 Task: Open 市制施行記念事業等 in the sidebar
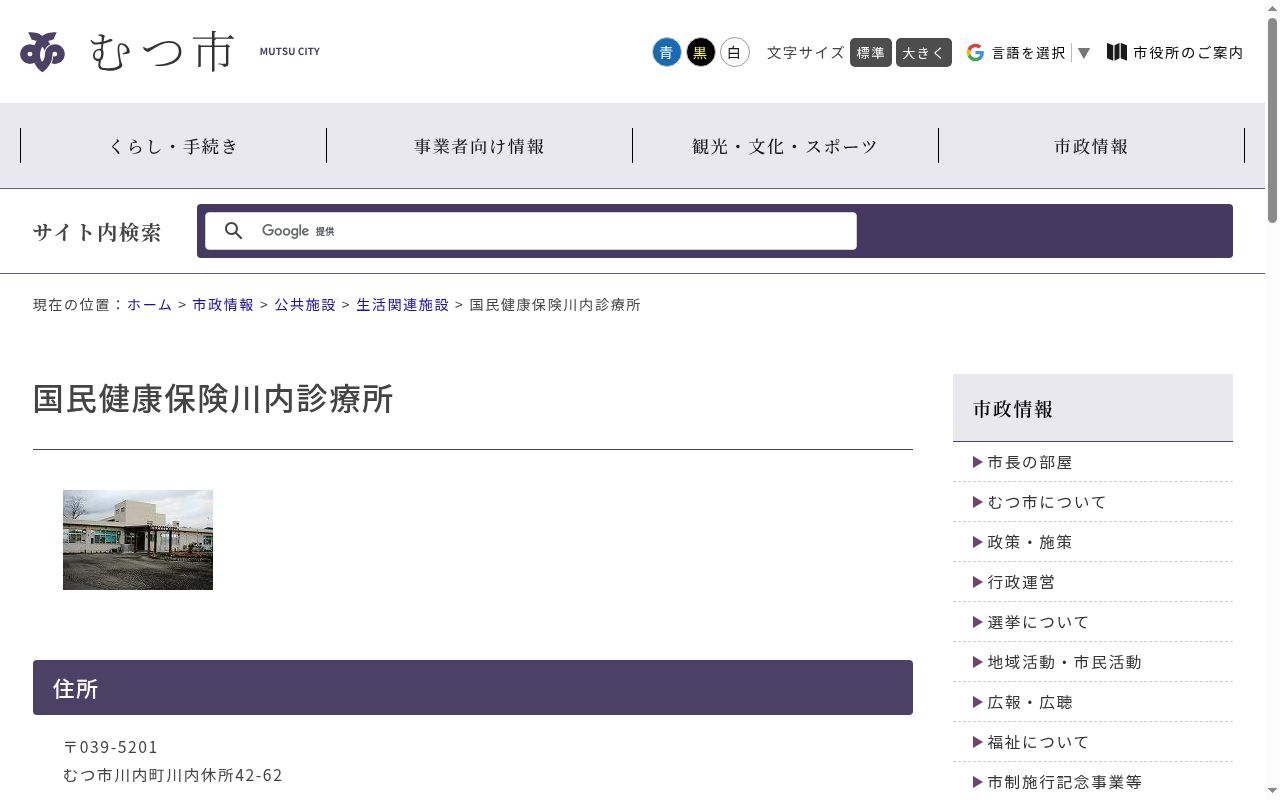[1064, 782]
